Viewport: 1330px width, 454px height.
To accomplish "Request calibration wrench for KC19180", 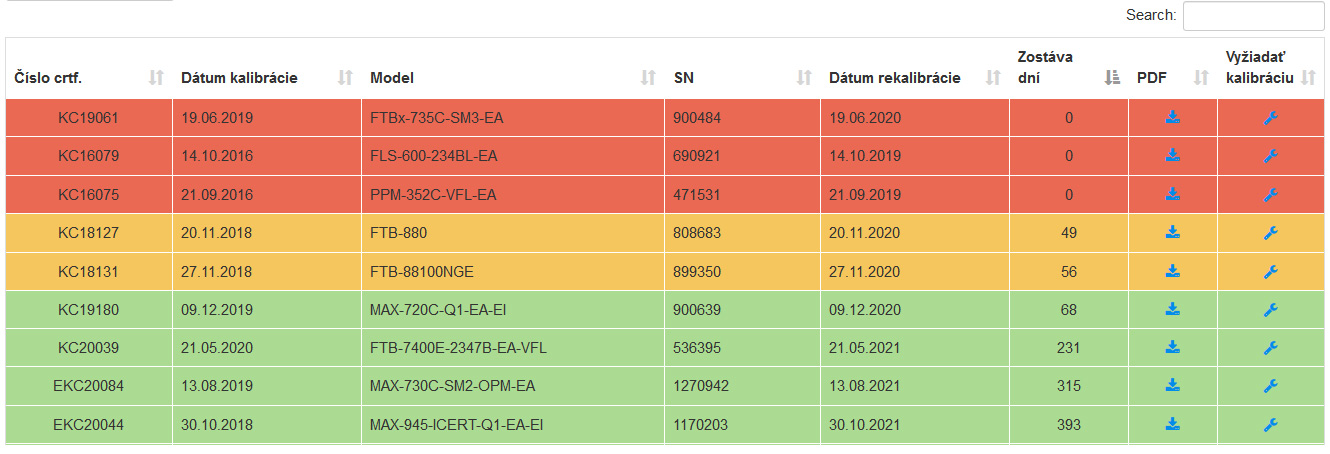I will pos(1271,310).
